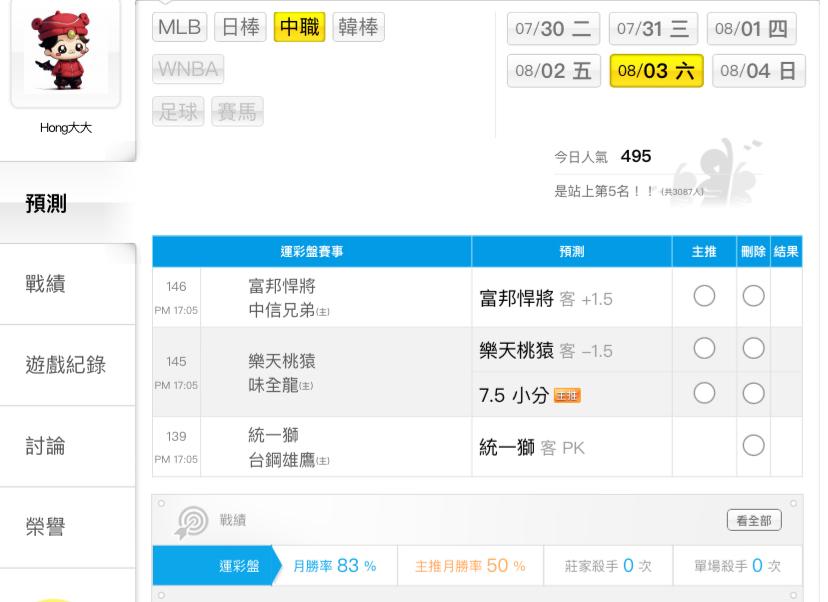The image size is (828, 602).
Task: Click game number 139
Action: [176, 436]
